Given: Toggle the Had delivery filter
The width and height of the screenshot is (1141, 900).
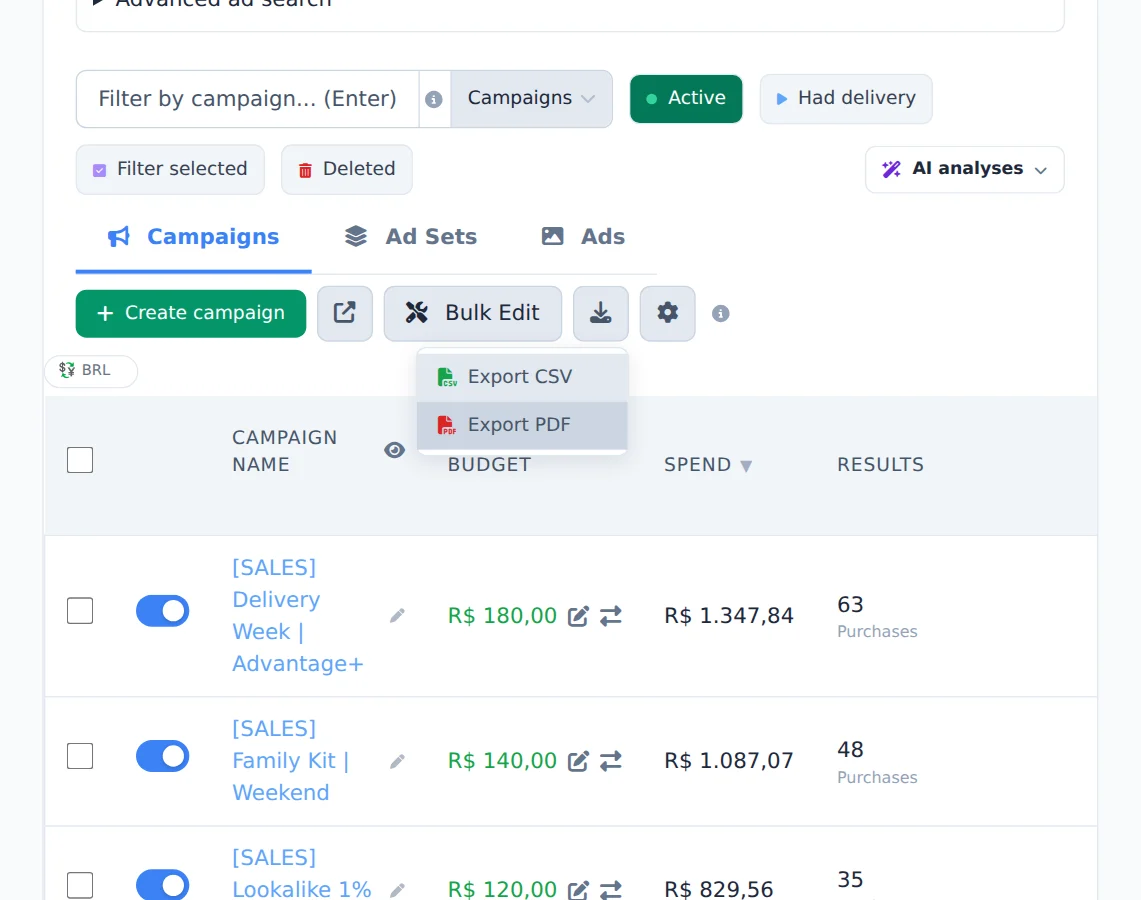Looking at the screenshot, I should [846, 99].
